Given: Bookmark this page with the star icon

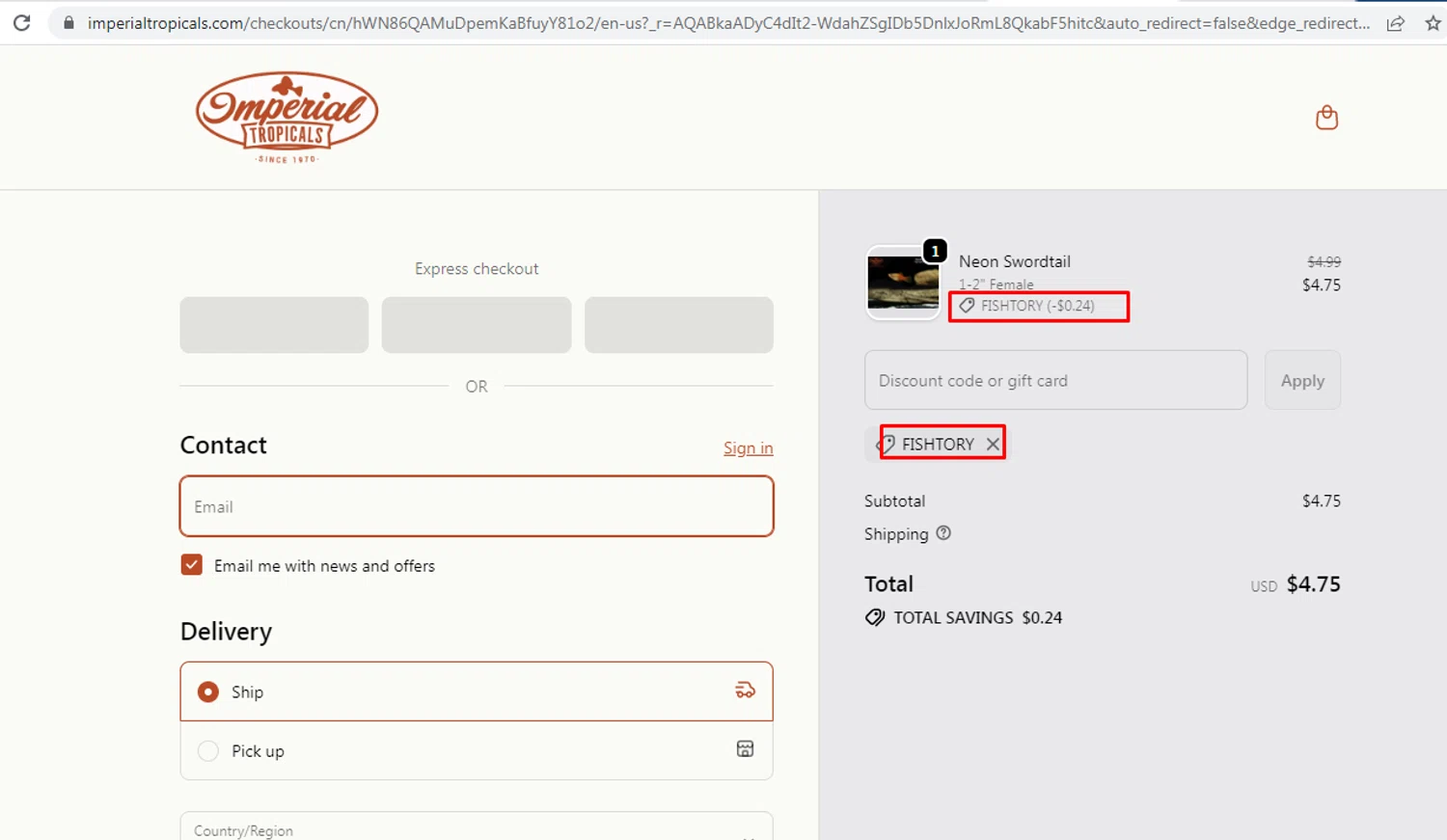Looking at the screenshot, I should pyautogui.click(x=1433, y=23).
